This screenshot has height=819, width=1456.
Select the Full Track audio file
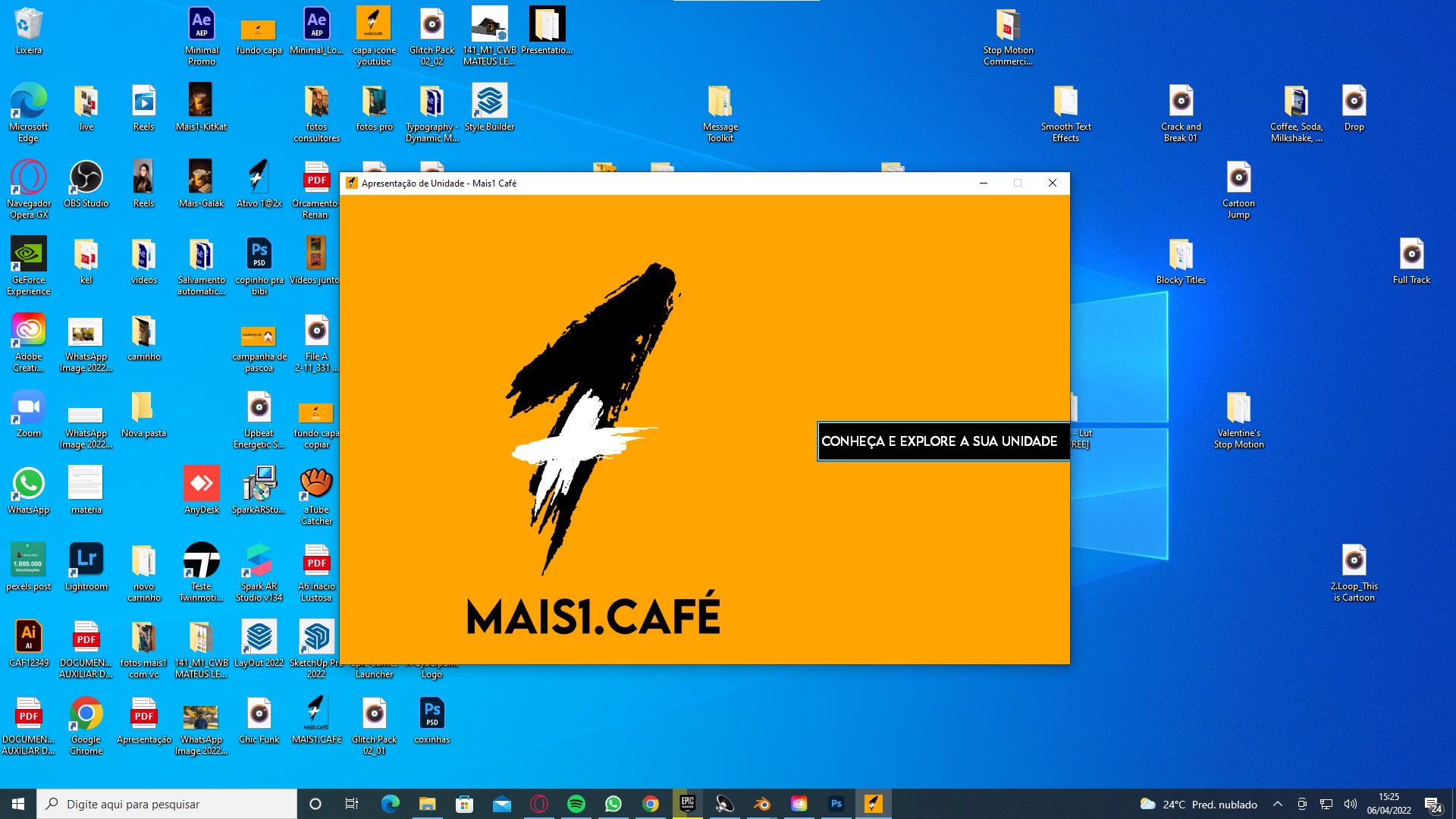tap(1411, 260)
